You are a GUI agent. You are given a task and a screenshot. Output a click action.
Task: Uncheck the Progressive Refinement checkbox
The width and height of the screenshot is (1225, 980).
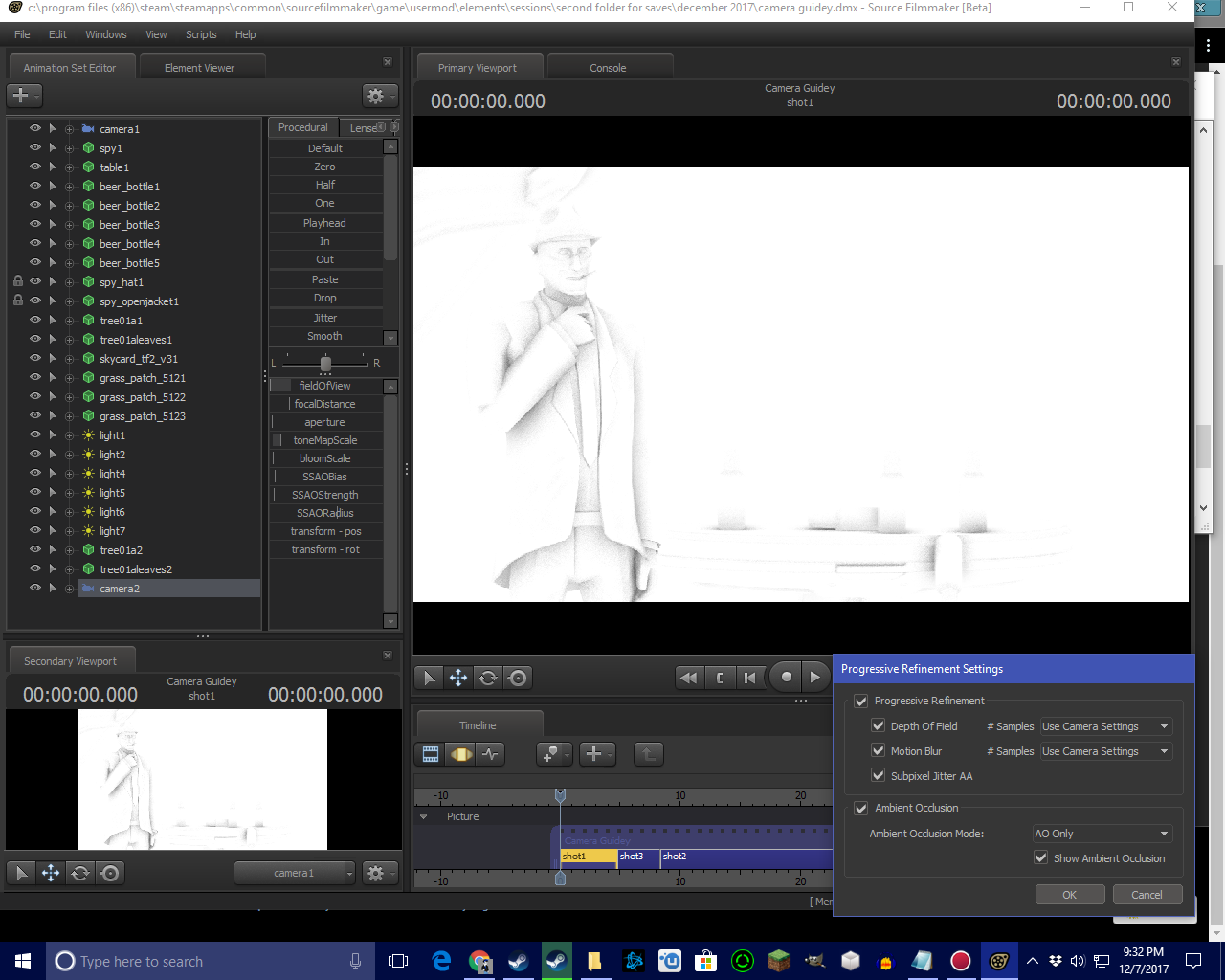click(x=861, y=701)
